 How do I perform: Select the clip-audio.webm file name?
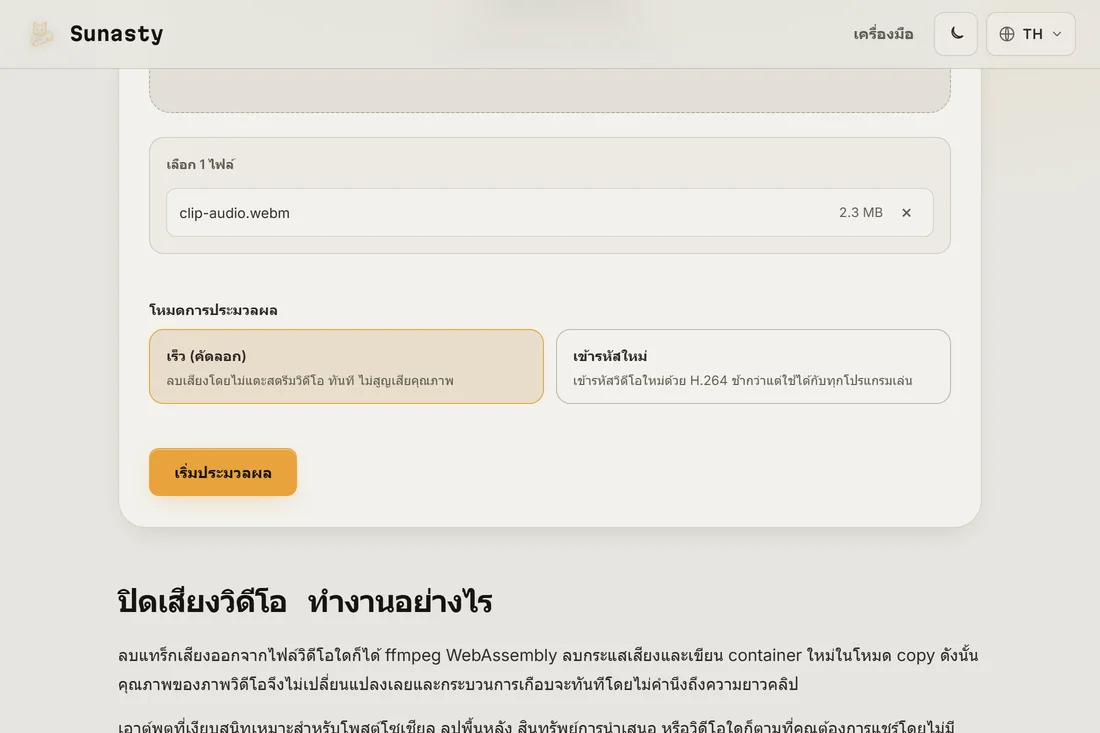[x=234, y=213]
